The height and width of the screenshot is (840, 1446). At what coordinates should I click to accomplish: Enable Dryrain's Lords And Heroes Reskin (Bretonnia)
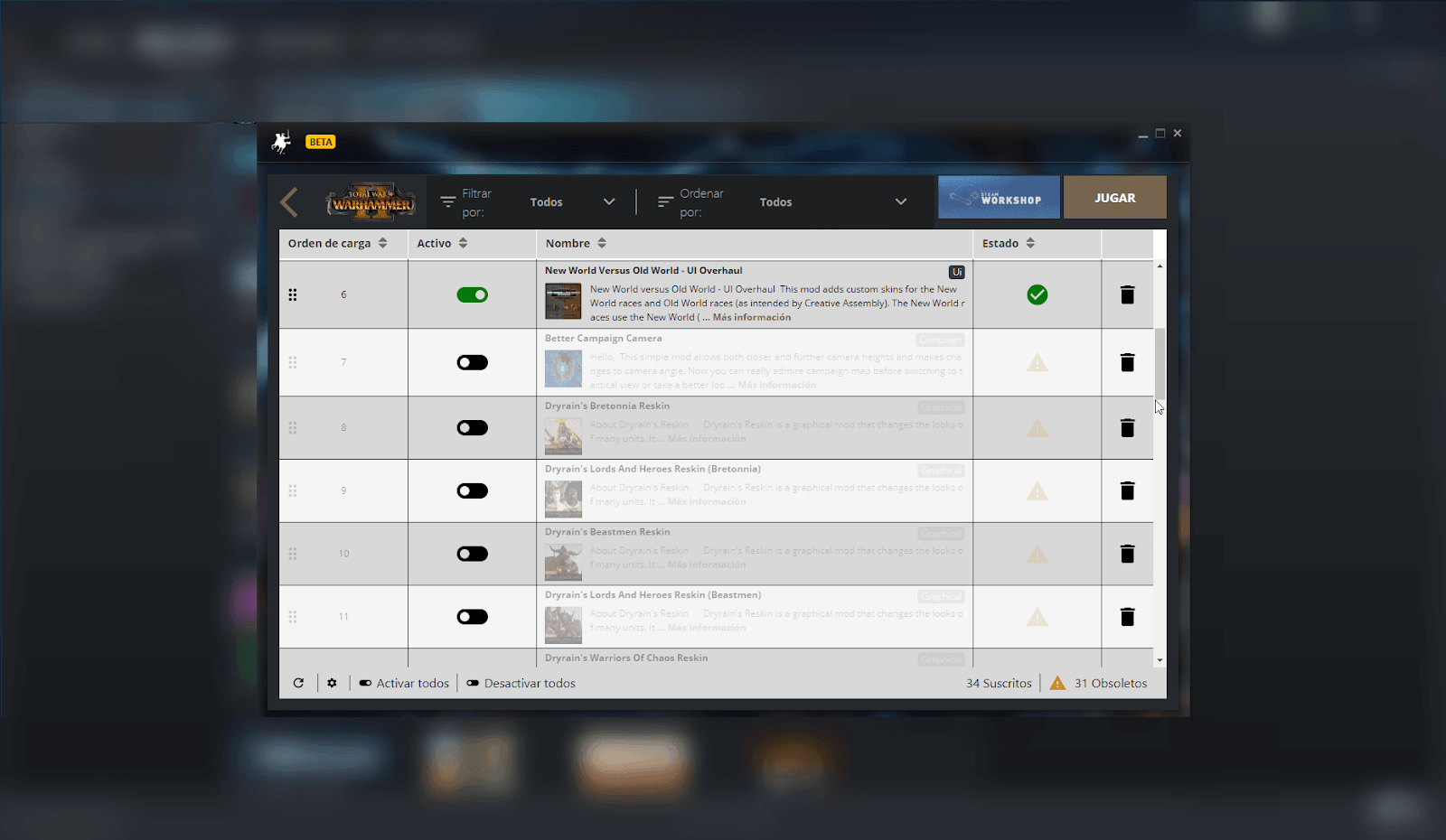coord(472,490)
